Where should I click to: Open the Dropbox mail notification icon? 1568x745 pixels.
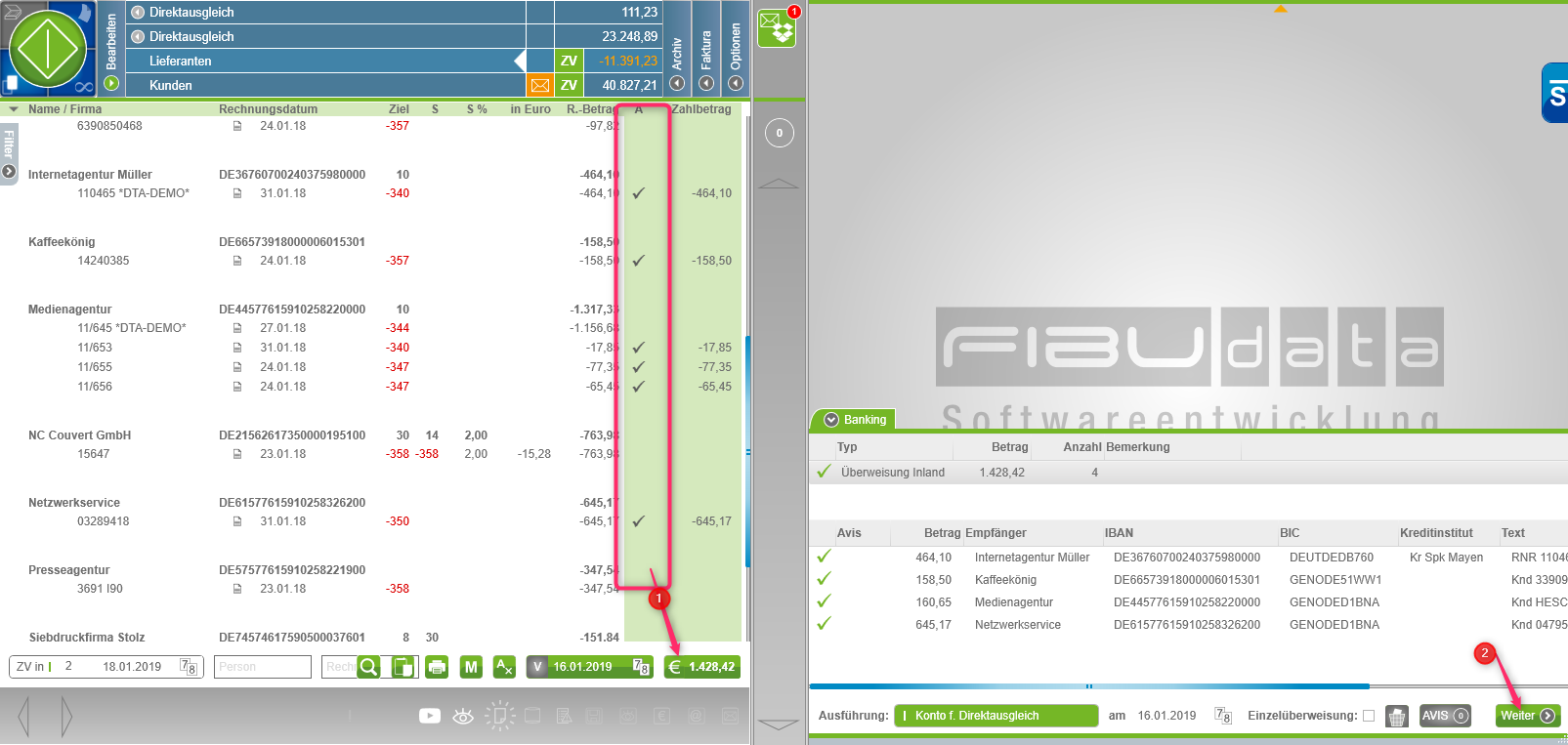click(x=778, y=27)
